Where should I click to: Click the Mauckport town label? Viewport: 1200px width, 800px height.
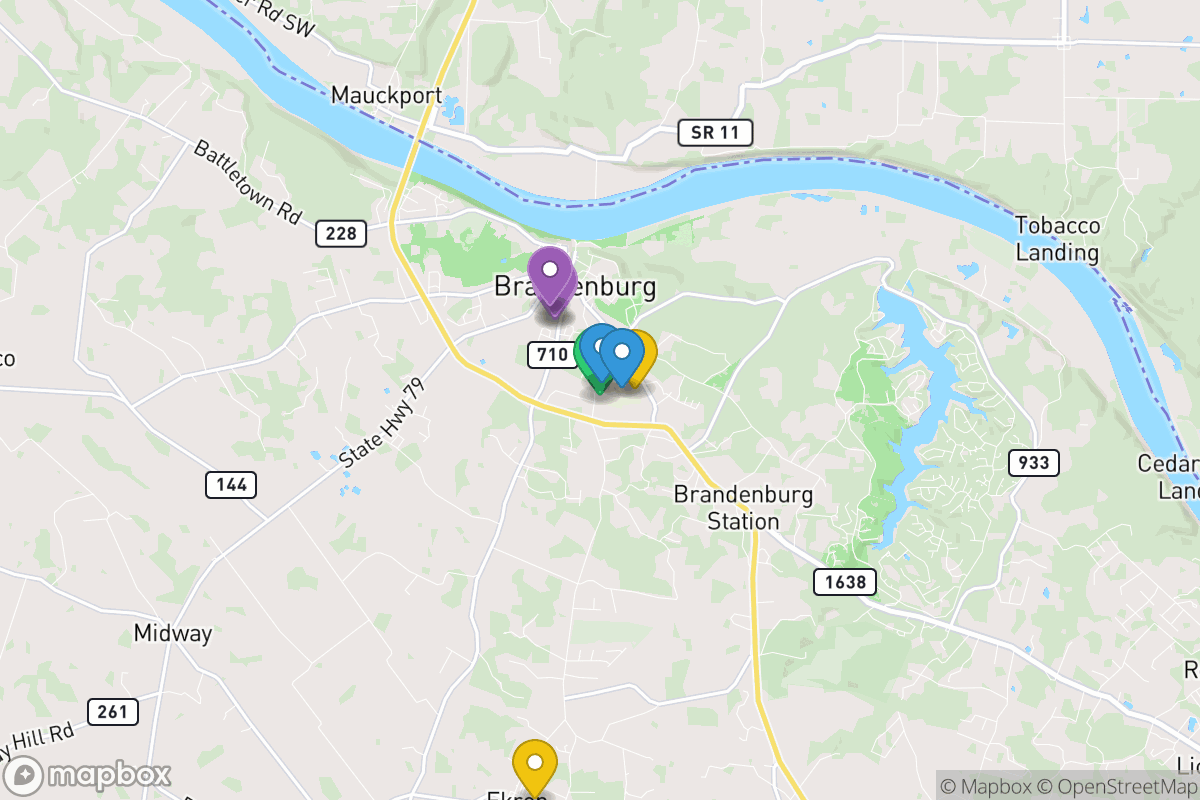tap(386, 96)
